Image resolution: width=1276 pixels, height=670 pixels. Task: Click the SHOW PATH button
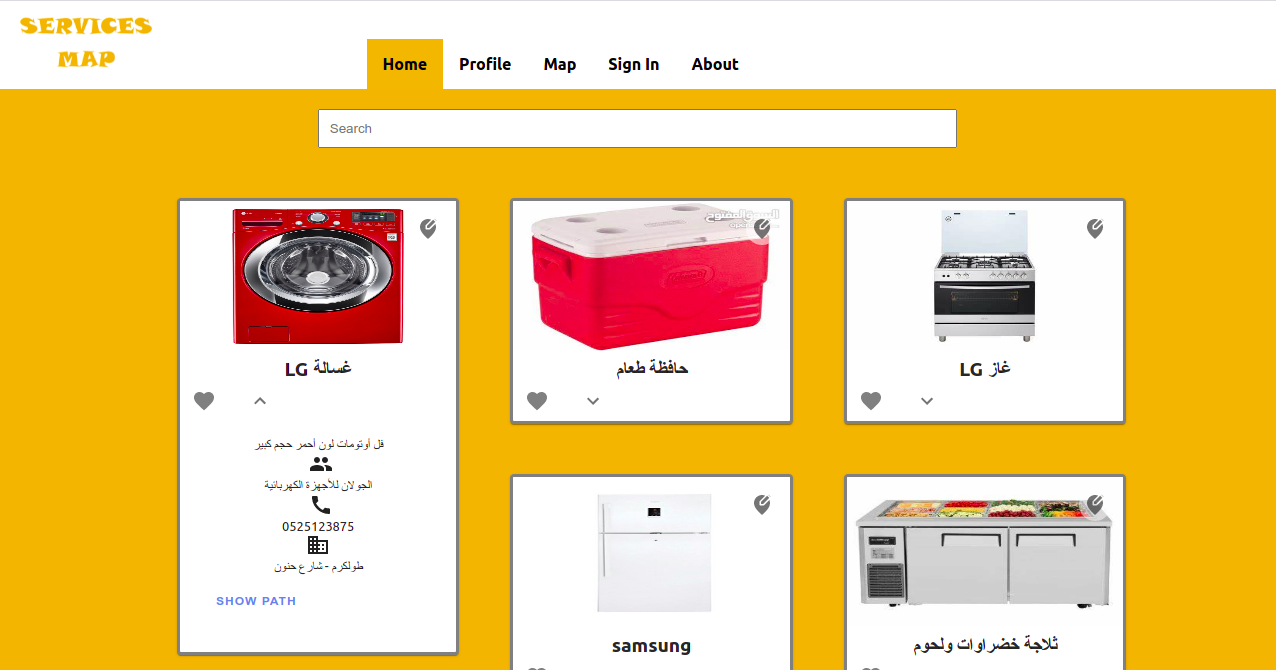pyautogui.click(x=256, y=601)
